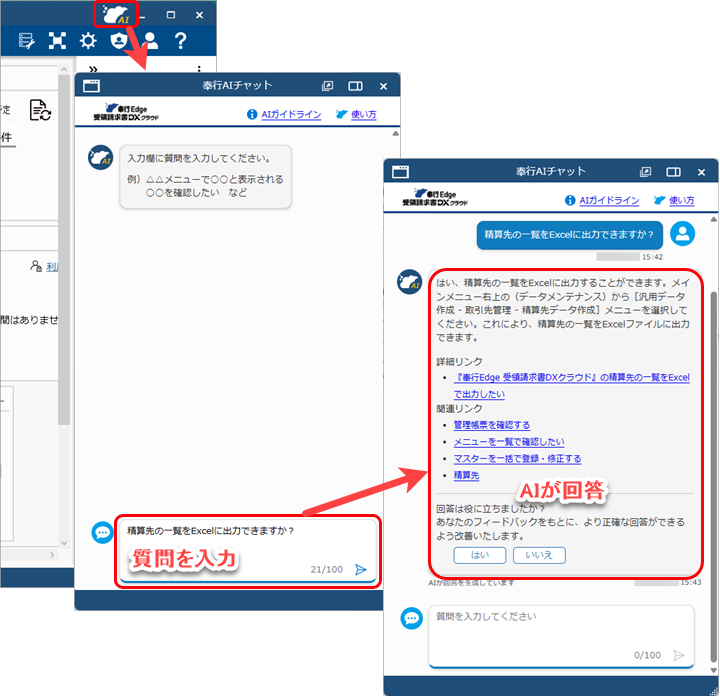This screenshot has width=720, height=696.
Task: Open マスターを一括で登録・修正する link
Action: tap(518, 459)
